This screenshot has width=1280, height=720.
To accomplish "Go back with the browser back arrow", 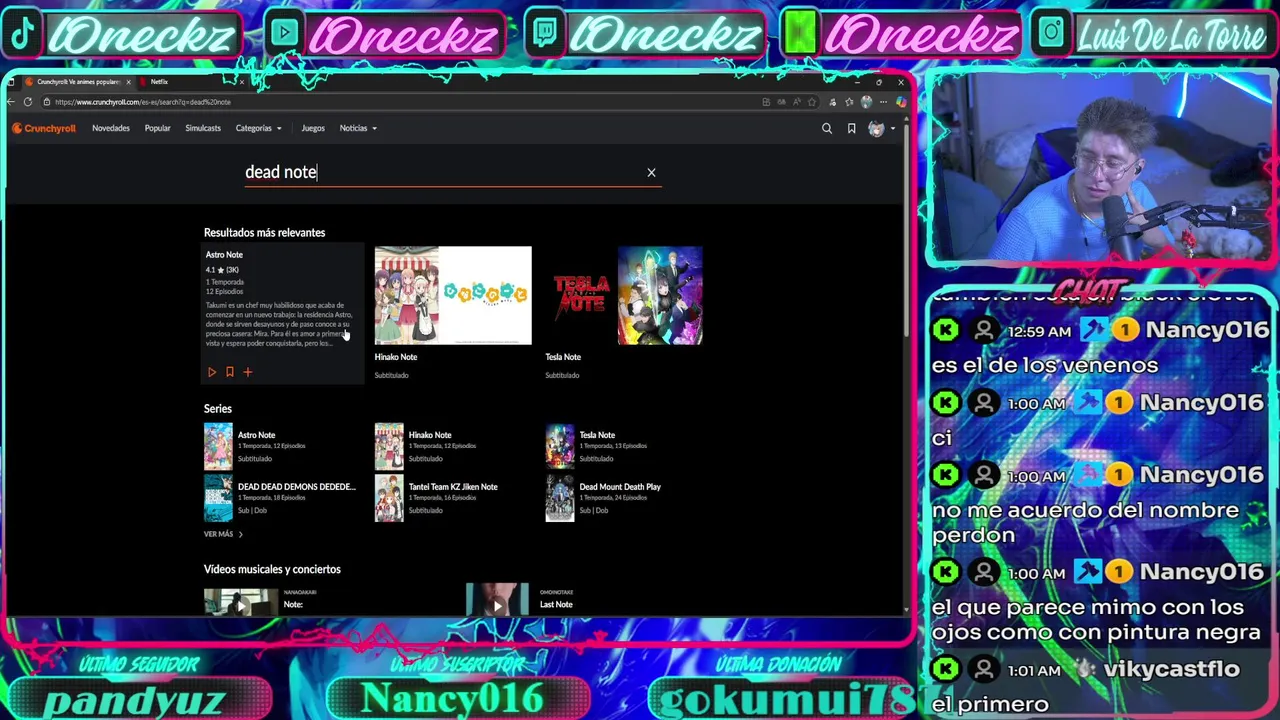I will click(12, 102).
